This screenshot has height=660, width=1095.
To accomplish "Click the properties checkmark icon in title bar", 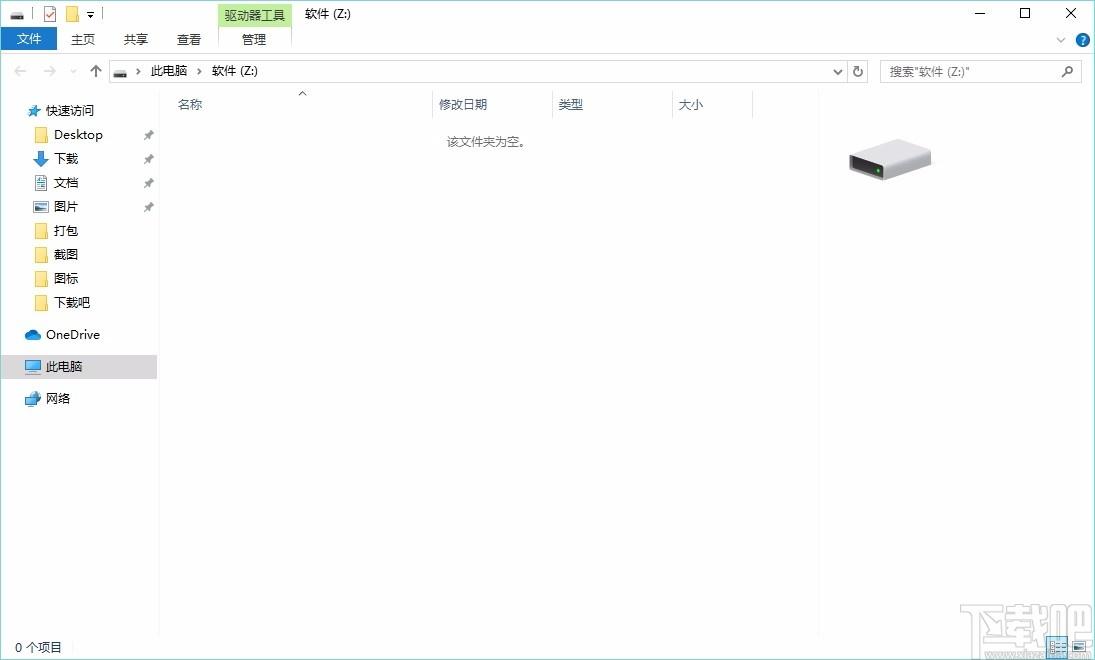I will tap(50, 14).
